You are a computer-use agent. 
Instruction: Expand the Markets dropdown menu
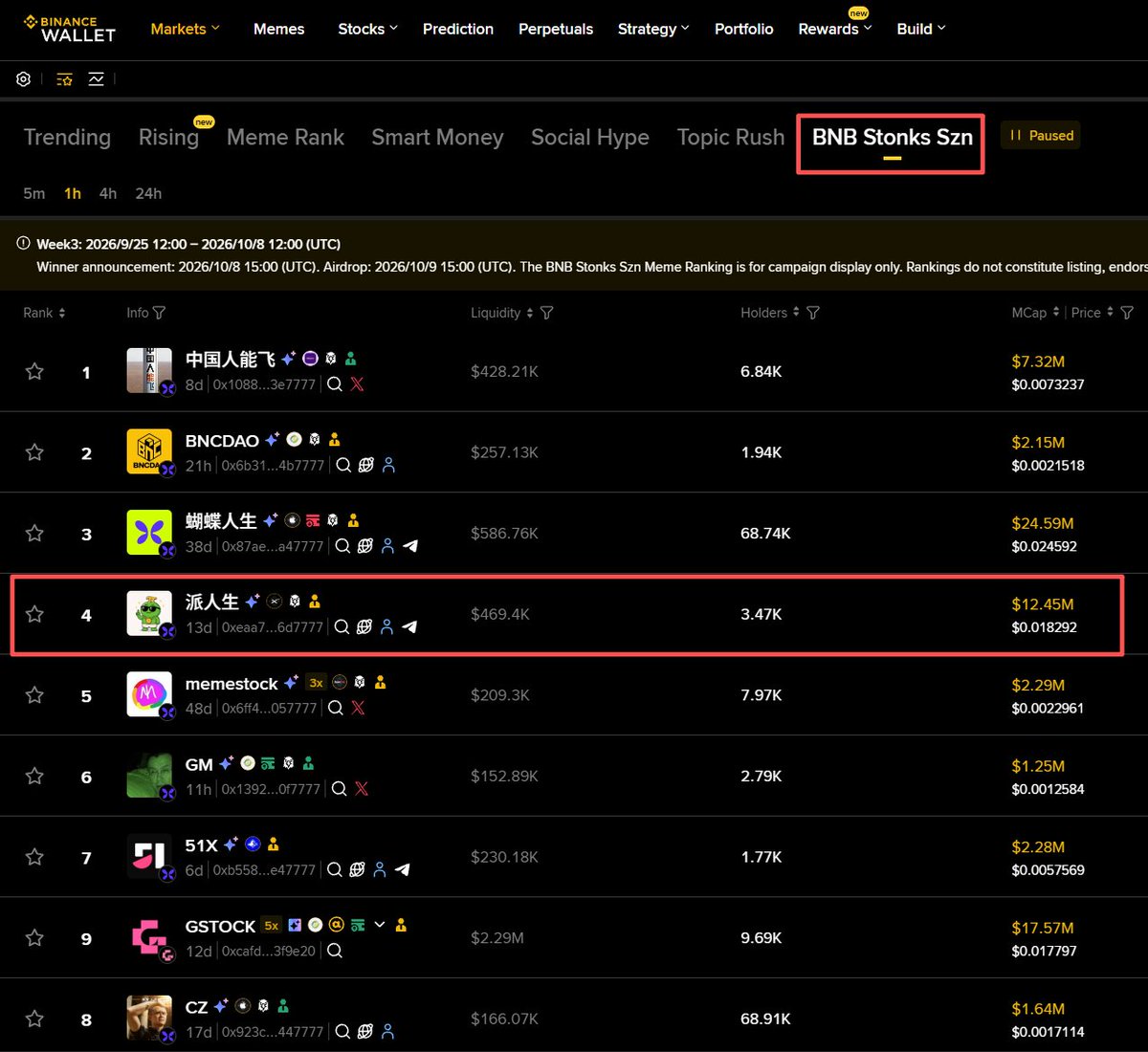click(186, 29)
